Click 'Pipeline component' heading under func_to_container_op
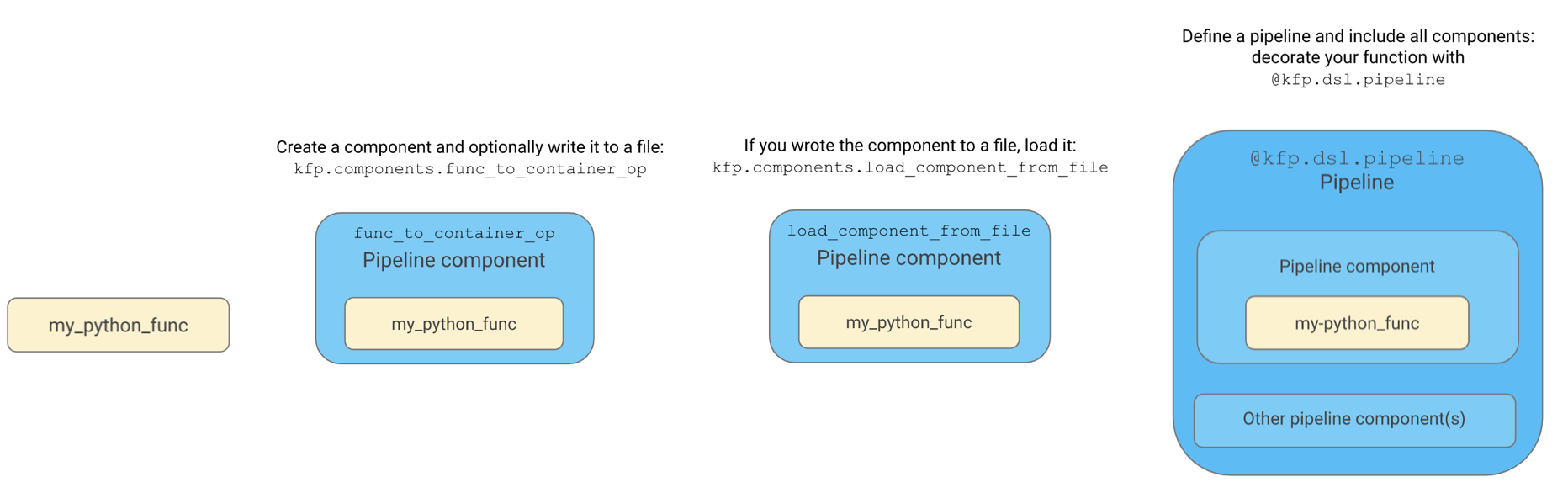The image size is (1568, 493). (454, 261)
